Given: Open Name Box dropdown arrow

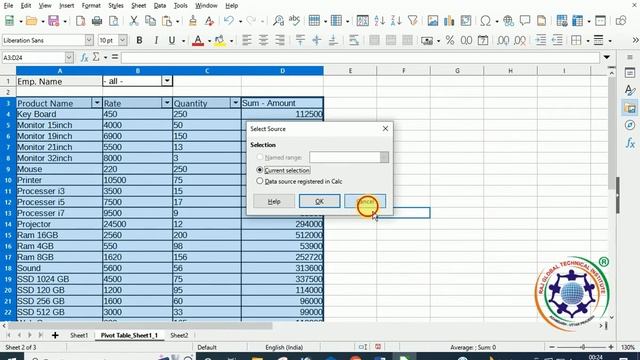Looking at the screenshot, I should click(69, 58).
